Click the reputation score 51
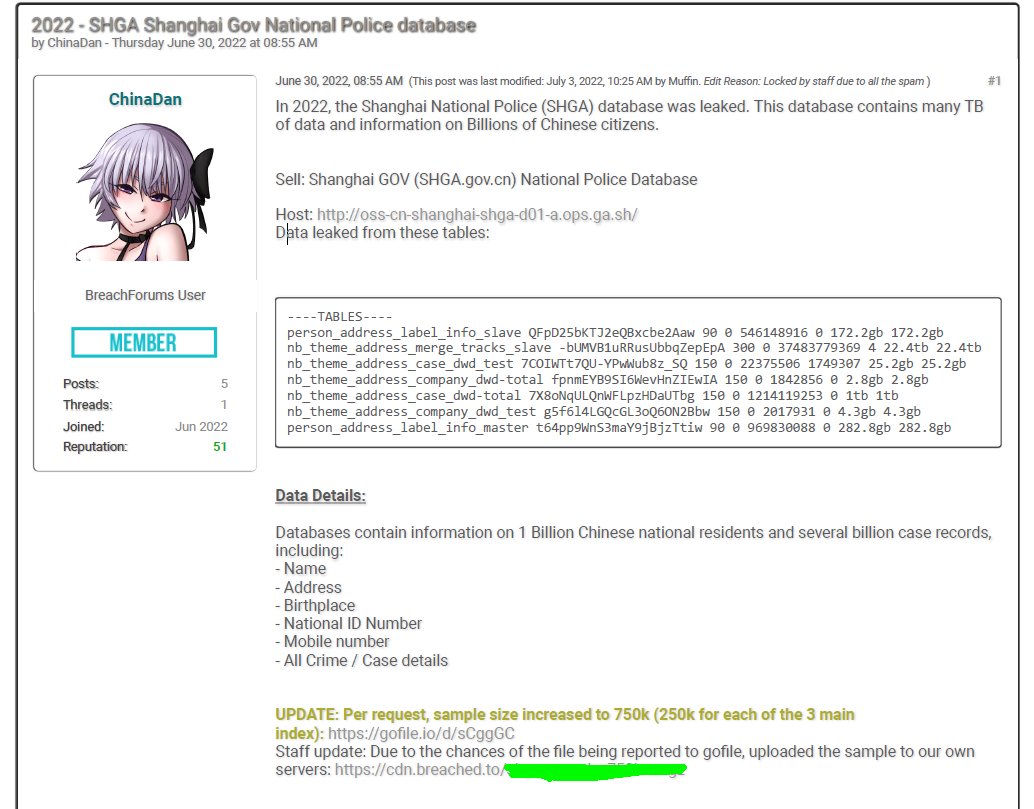The image size is (1034, 809). [220, 447]
